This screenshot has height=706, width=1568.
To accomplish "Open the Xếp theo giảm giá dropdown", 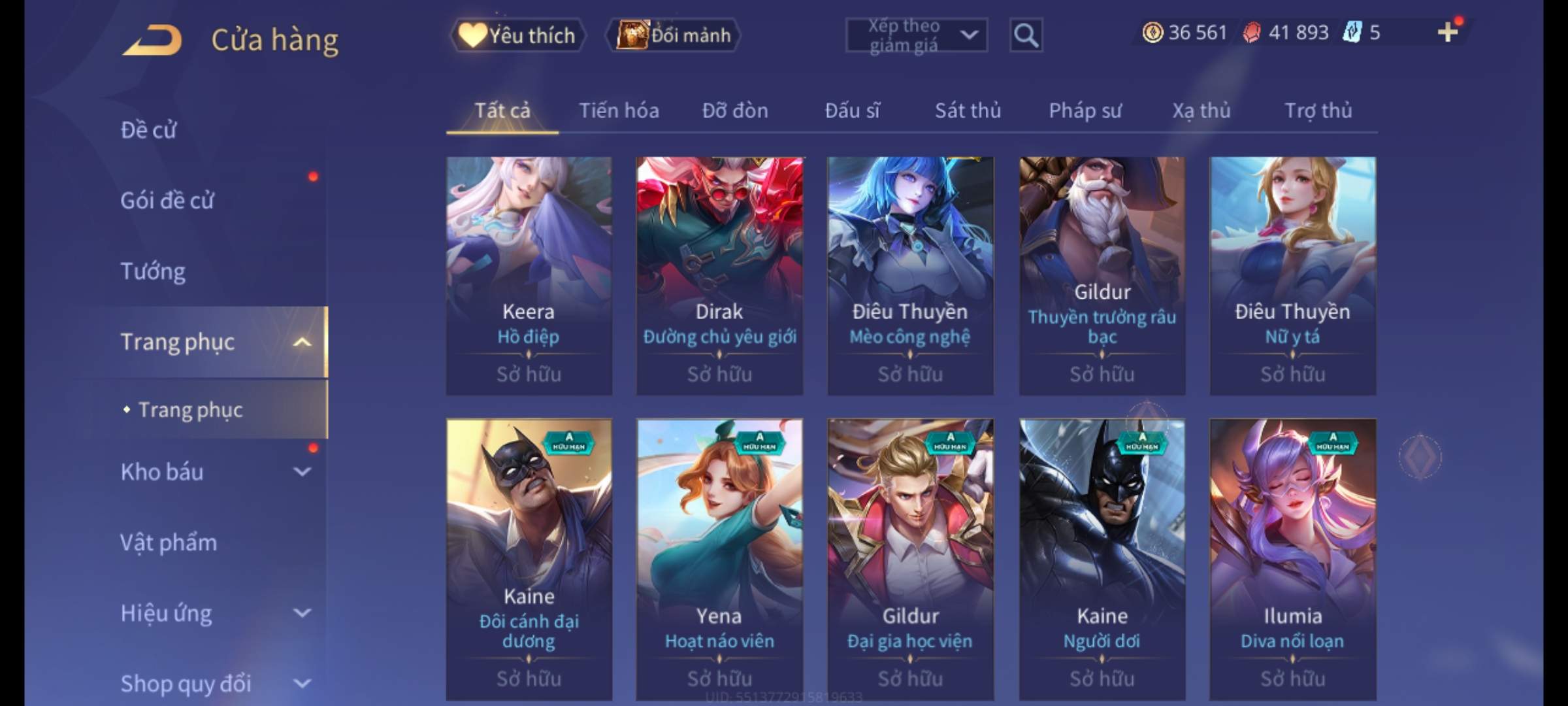I will (916, 35).
